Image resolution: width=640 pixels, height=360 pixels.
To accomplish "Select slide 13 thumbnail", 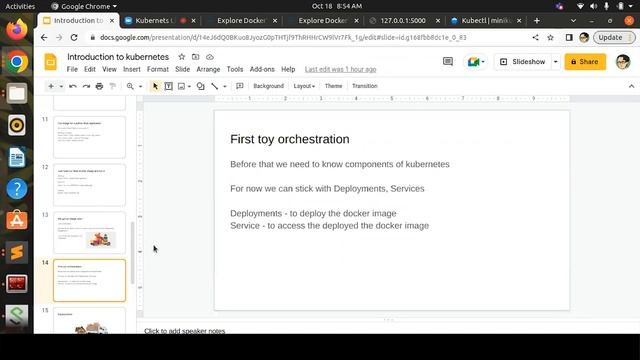I will pos(89,233).
